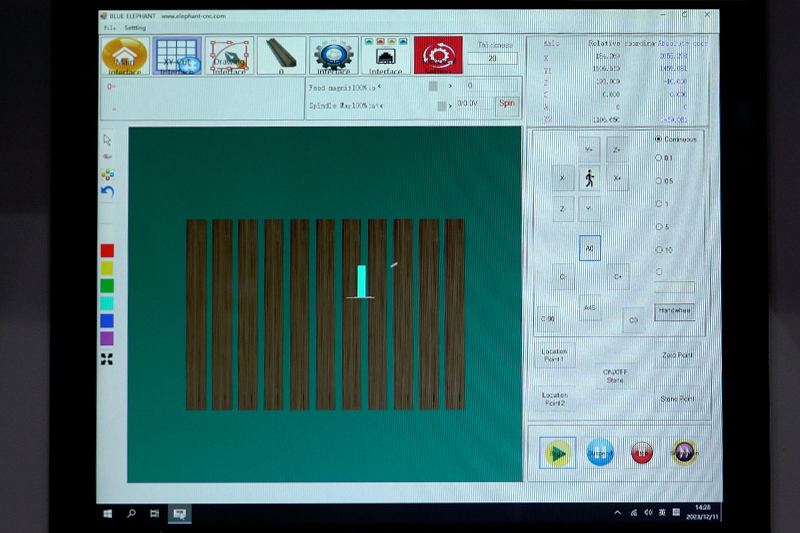
Task: Click Location Point 1 button
Action: 555,355
